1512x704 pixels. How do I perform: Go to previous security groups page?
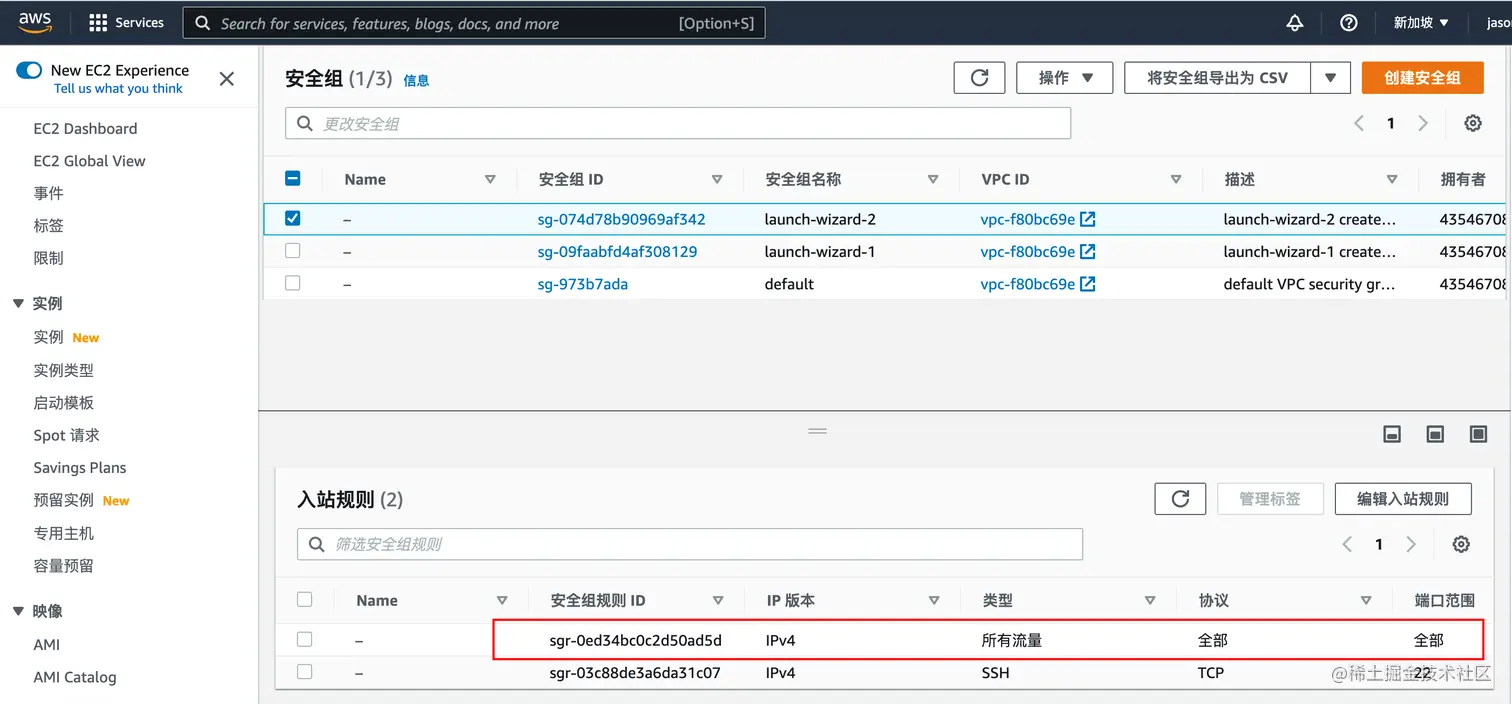[1359, 123]
